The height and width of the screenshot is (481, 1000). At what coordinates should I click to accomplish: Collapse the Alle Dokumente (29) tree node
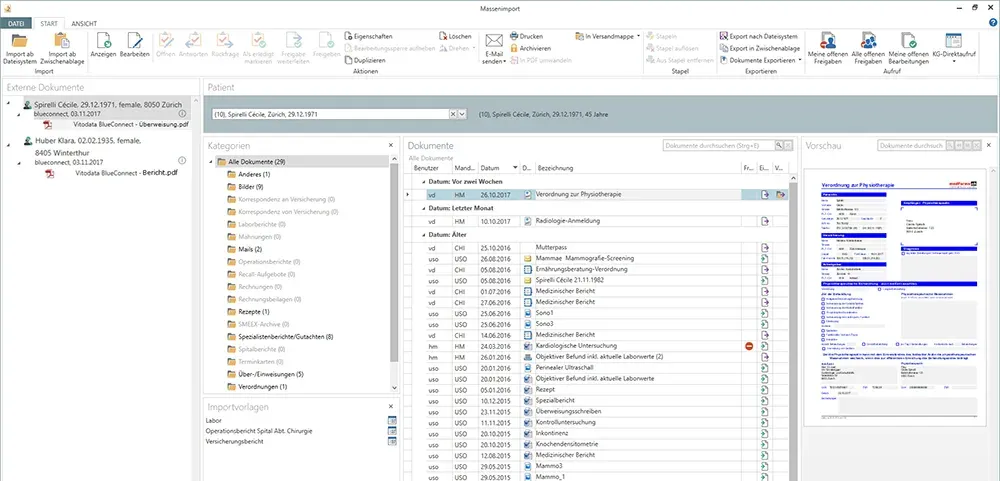(x=210, y=162)
